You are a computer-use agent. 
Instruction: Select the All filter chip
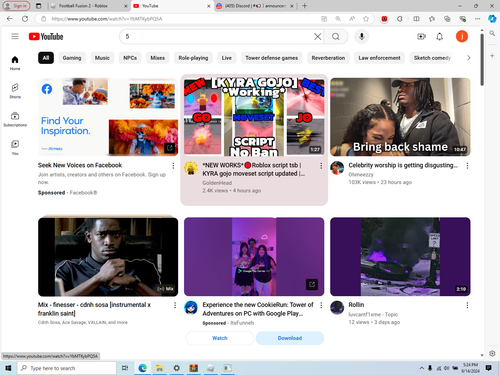pos(46,58)
